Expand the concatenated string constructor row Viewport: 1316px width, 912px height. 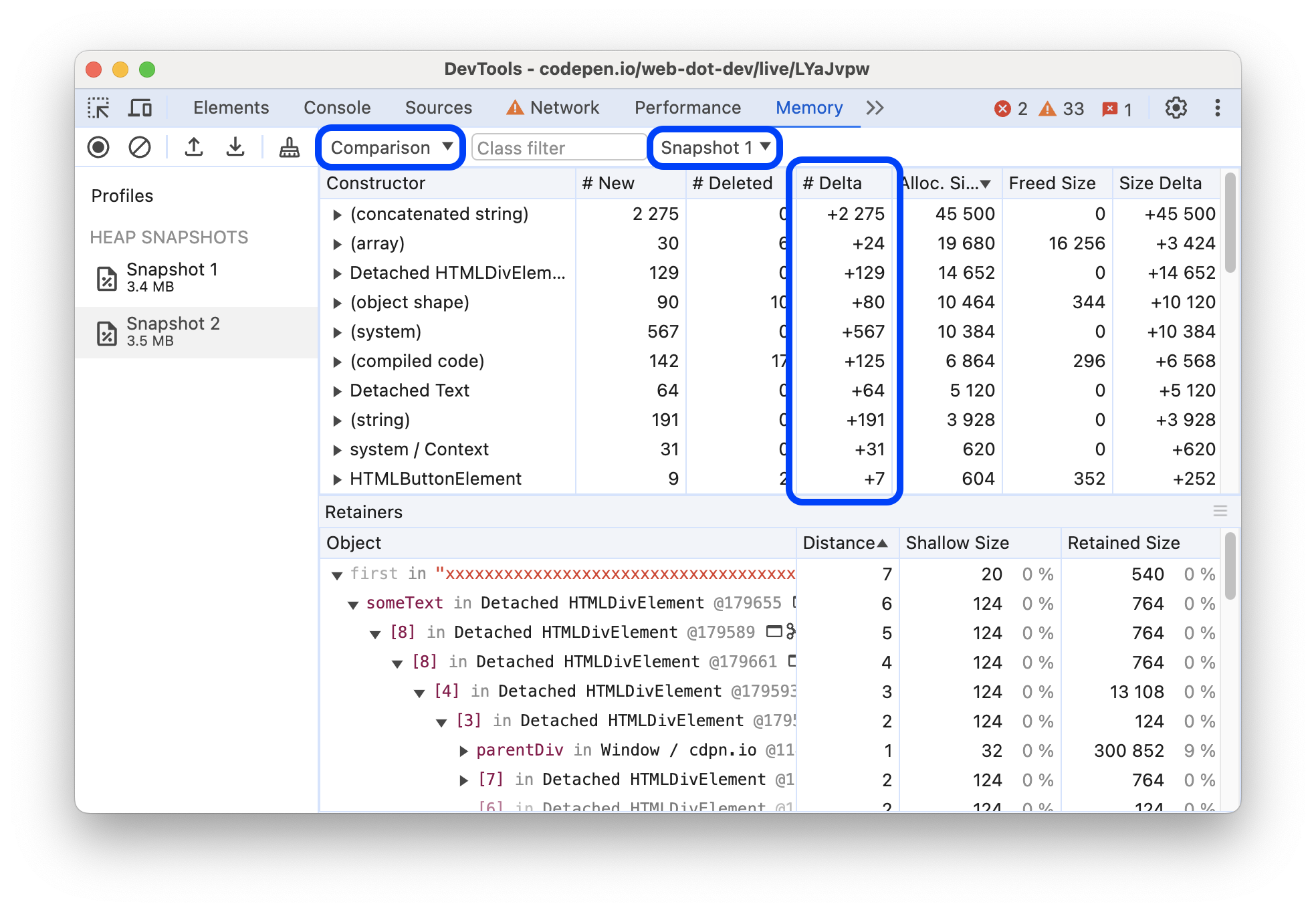tap(337, 213)
